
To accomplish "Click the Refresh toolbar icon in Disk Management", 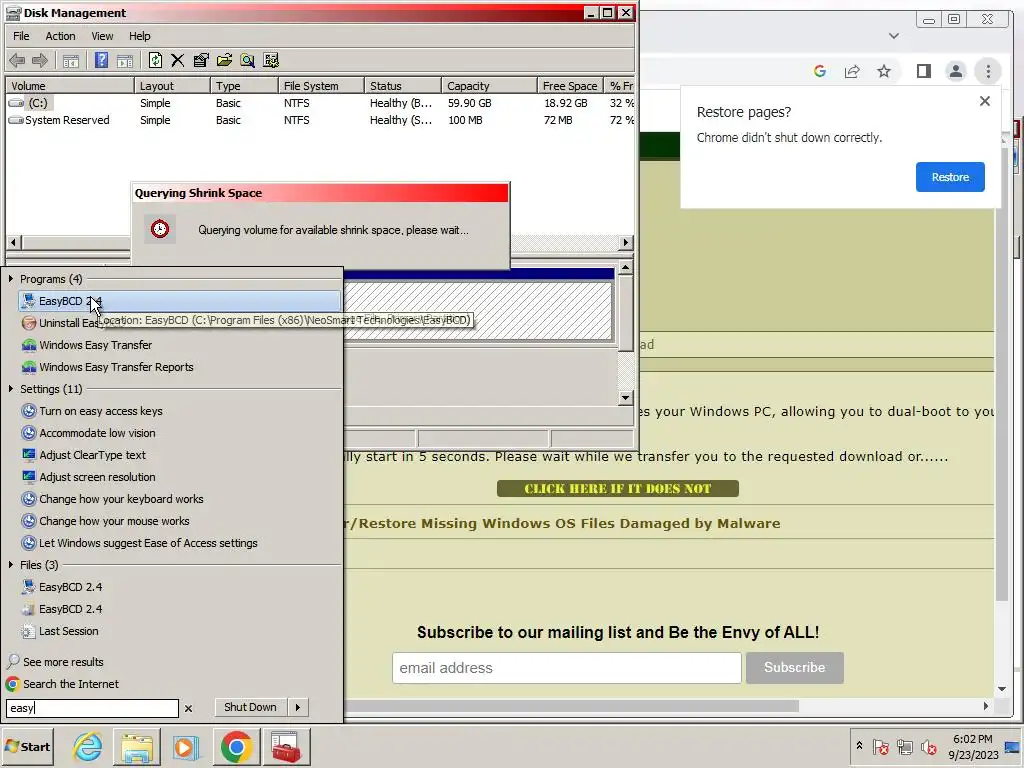I will tap(155, 61).
